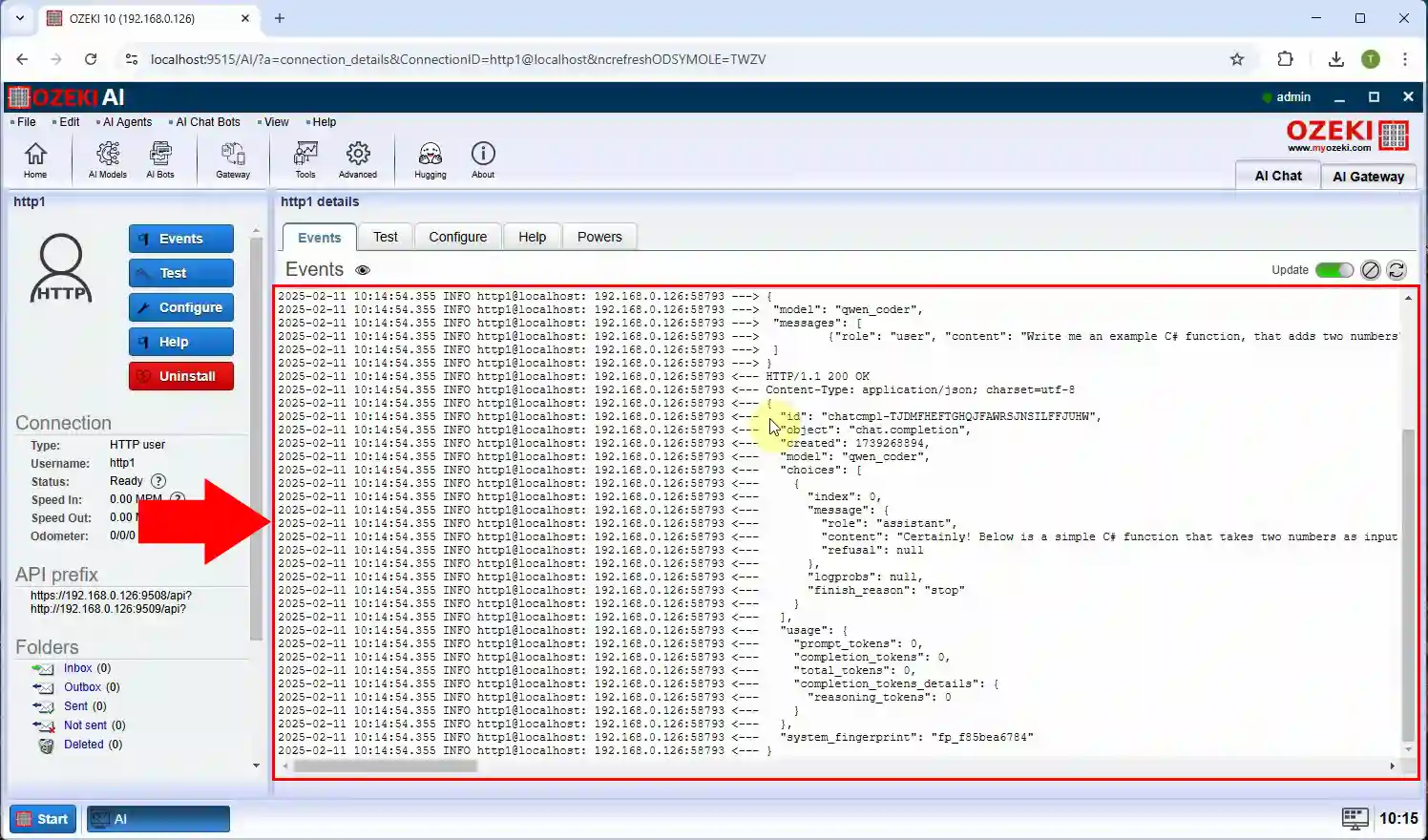This screenshot has width=1428, height=840.
Task: Select the Events tab
Action: coord(319,238)
